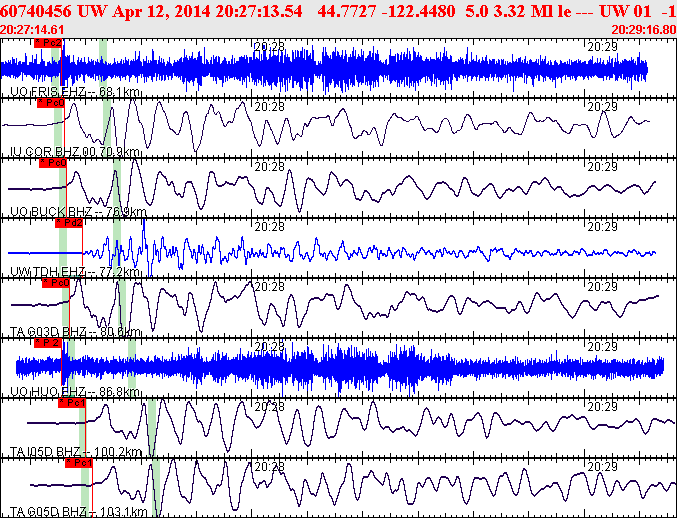The width and height of the screenshot is (677, 518).
Task: Click the 20:28 time tick on the FRIS trace
Action: pyautogui.click(x=269, y=46)
